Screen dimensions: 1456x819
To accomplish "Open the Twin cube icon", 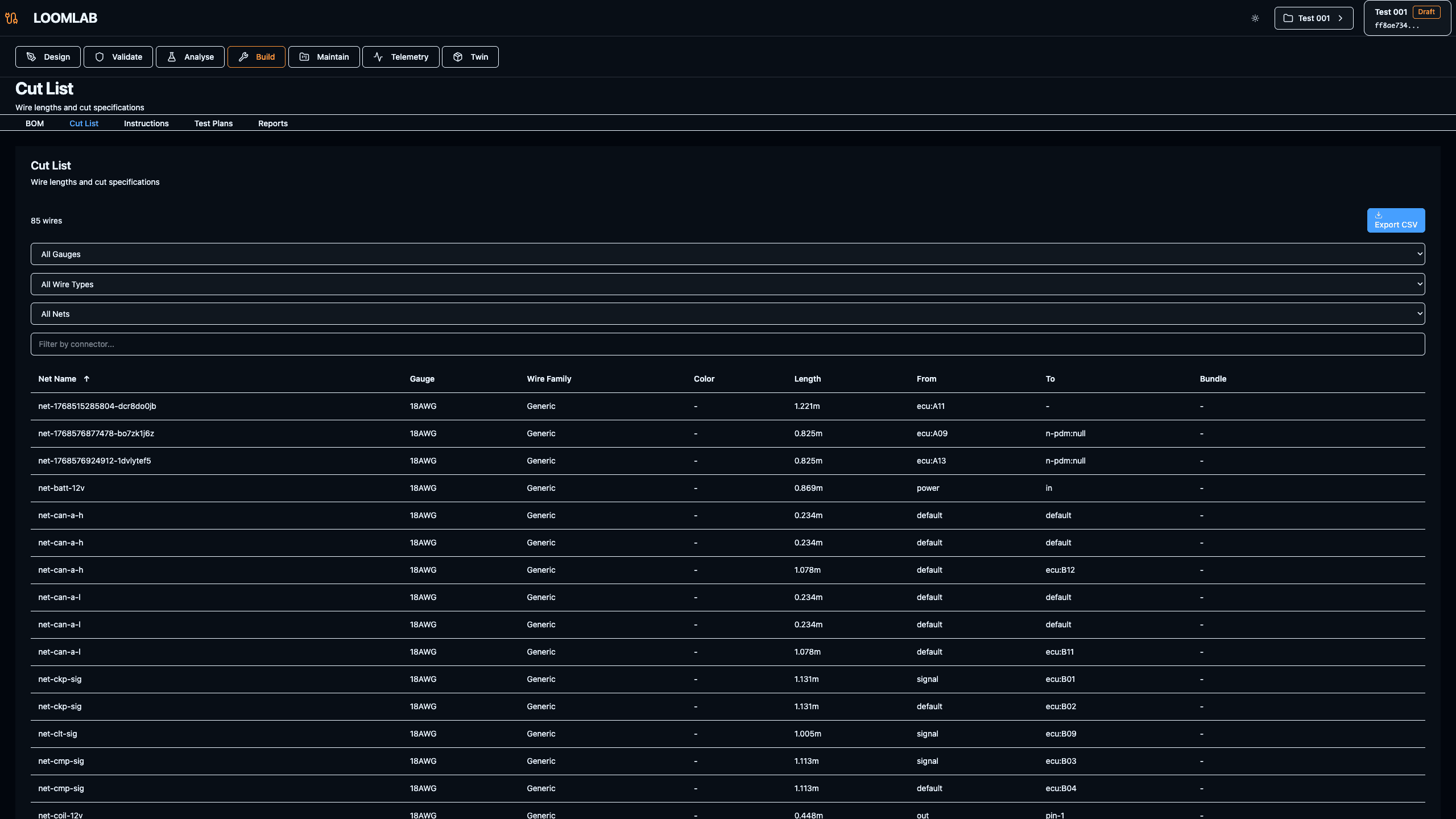I will click(458, 57).
